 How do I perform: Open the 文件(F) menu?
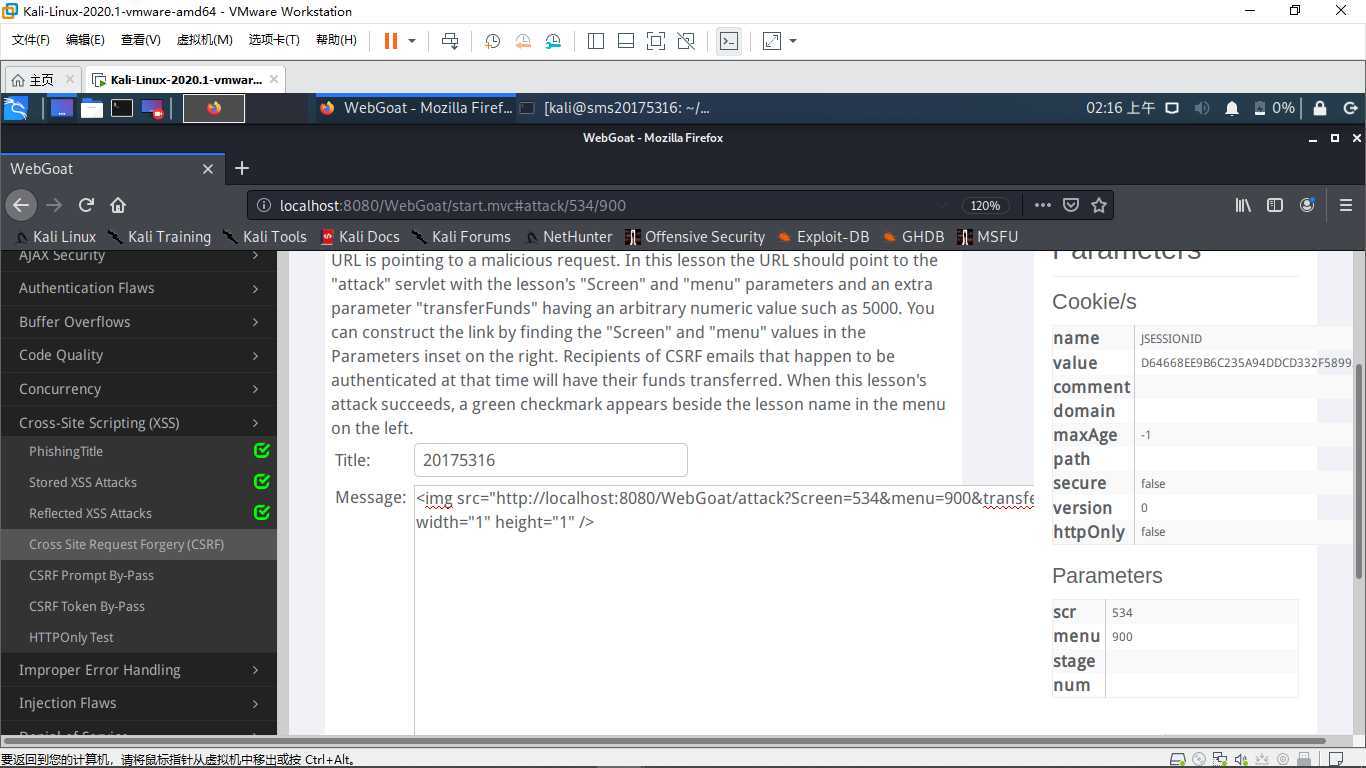pyautogui.click(x=31, y=40)
